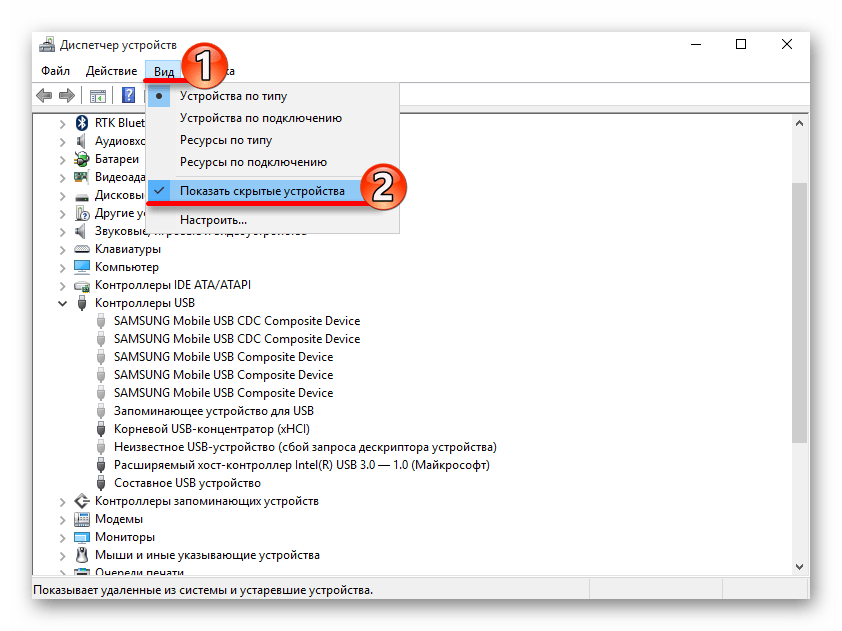Image resolution: width=842 pixels, height=631 pixels.
Task: Click the Видеоадаптеры display adapter icon
Action: [82, 177]
